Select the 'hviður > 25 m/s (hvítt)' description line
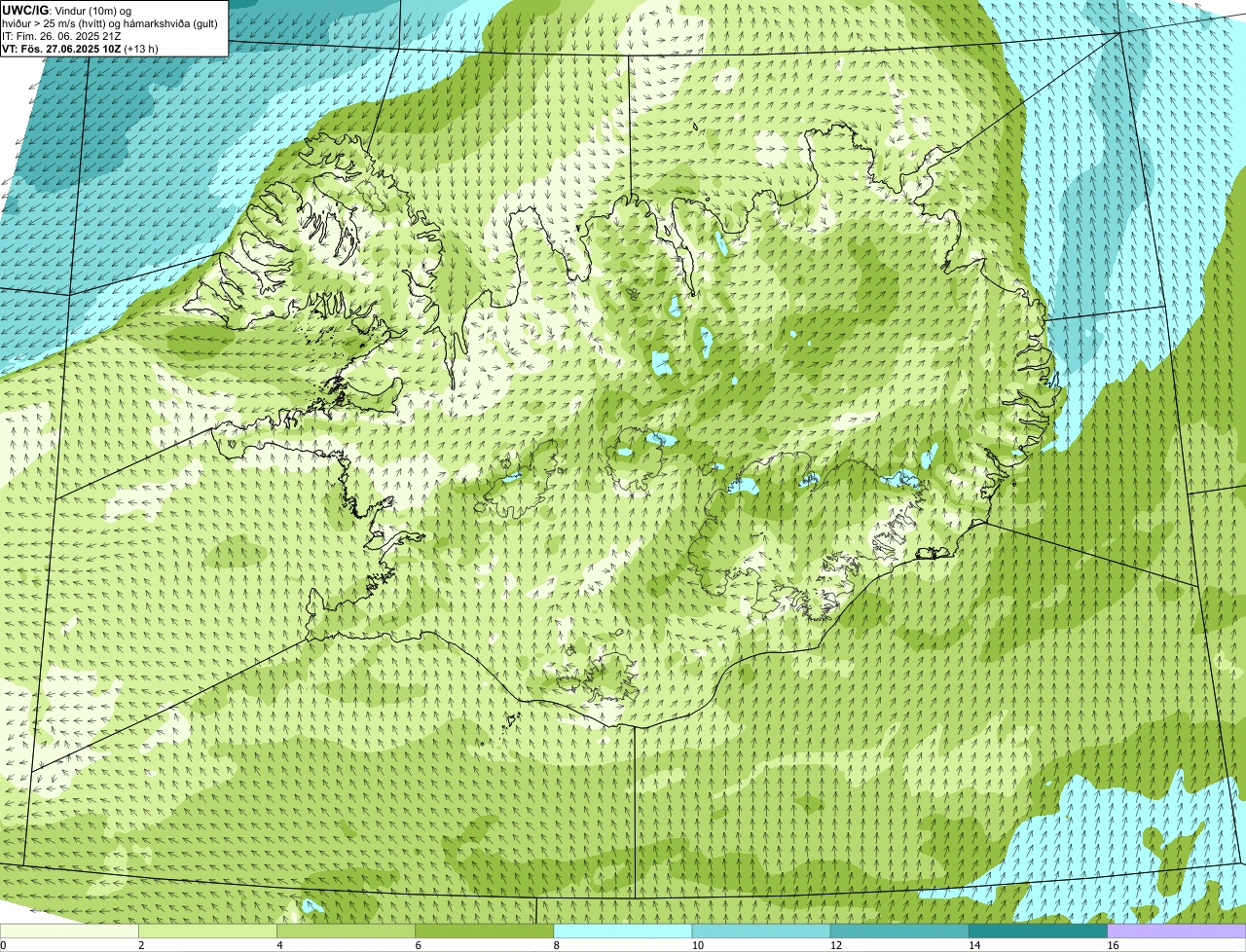 click(110, 23)
